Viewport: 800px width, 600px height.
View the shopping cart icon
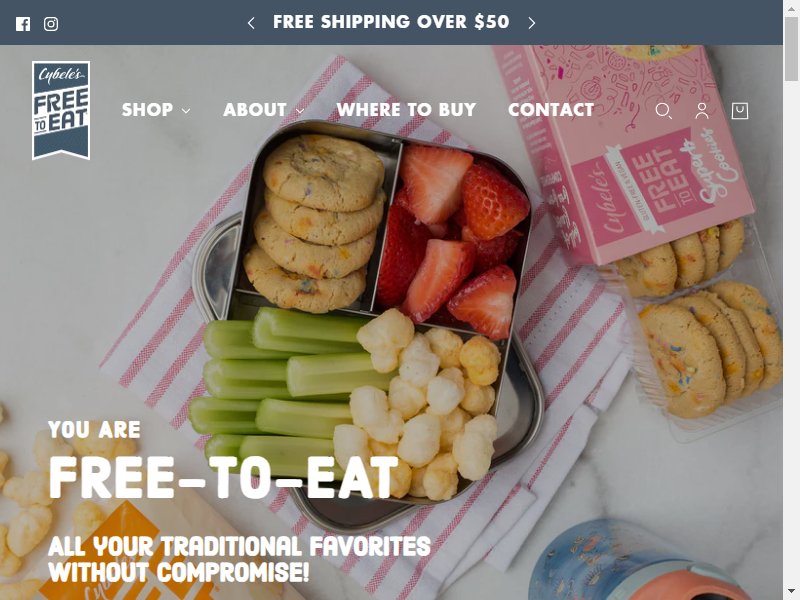pyautogui.click(x=740, y=111)
